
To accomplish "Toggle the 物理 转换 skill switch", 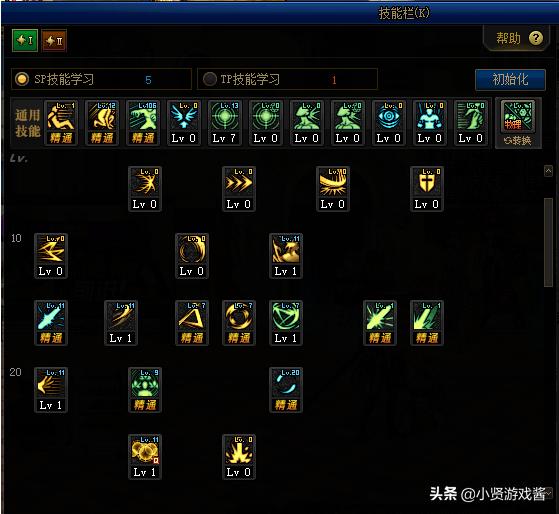I will point(518,124).
